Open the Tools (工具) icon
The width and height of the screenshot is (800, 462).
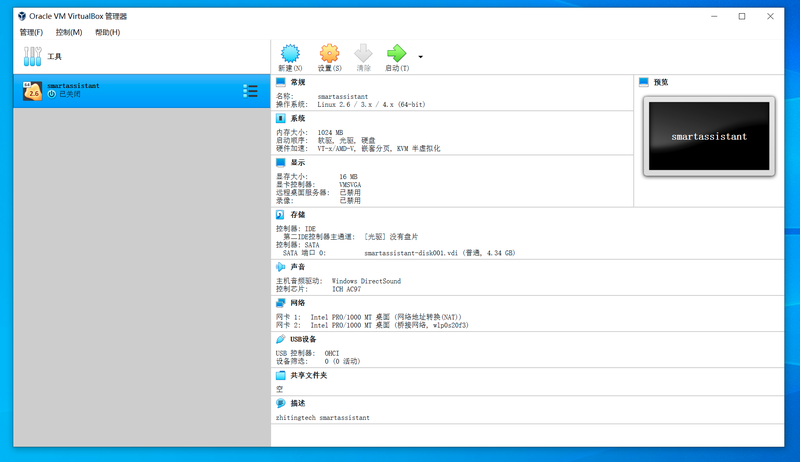[32, 57]
